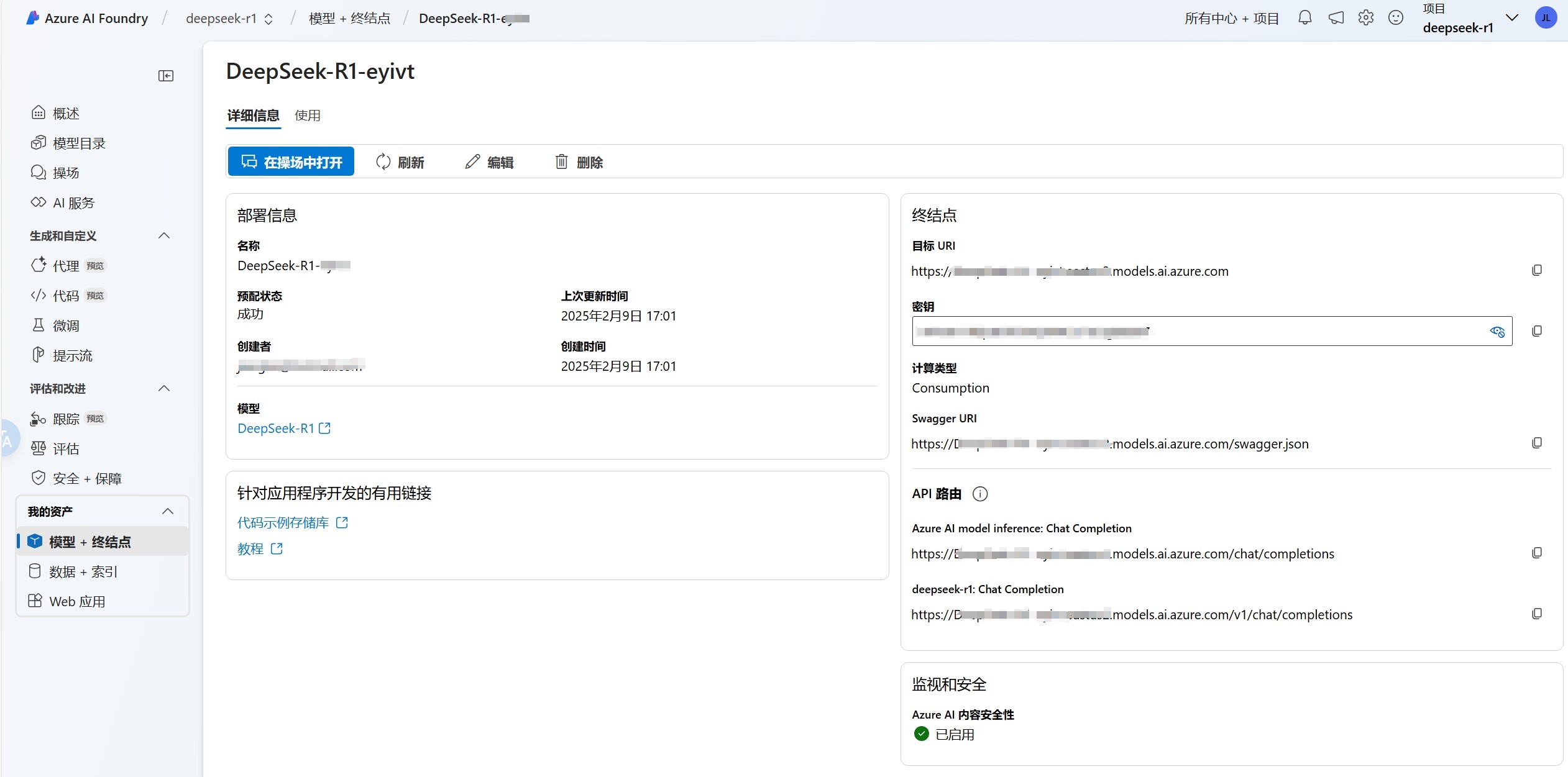Open AI 服务 in sidebar
Image resolution: width=1568 pixels, height=777 pixels.
[62, 202]
